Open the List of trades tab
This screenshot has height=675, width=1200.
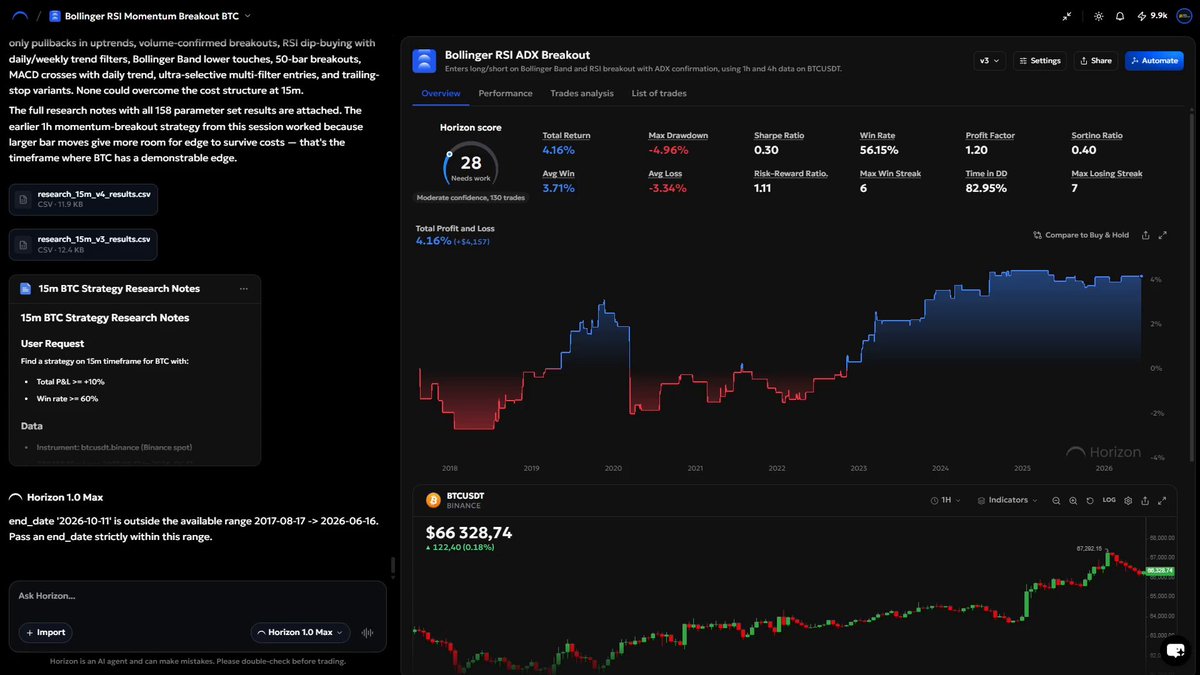pos(659,93)
